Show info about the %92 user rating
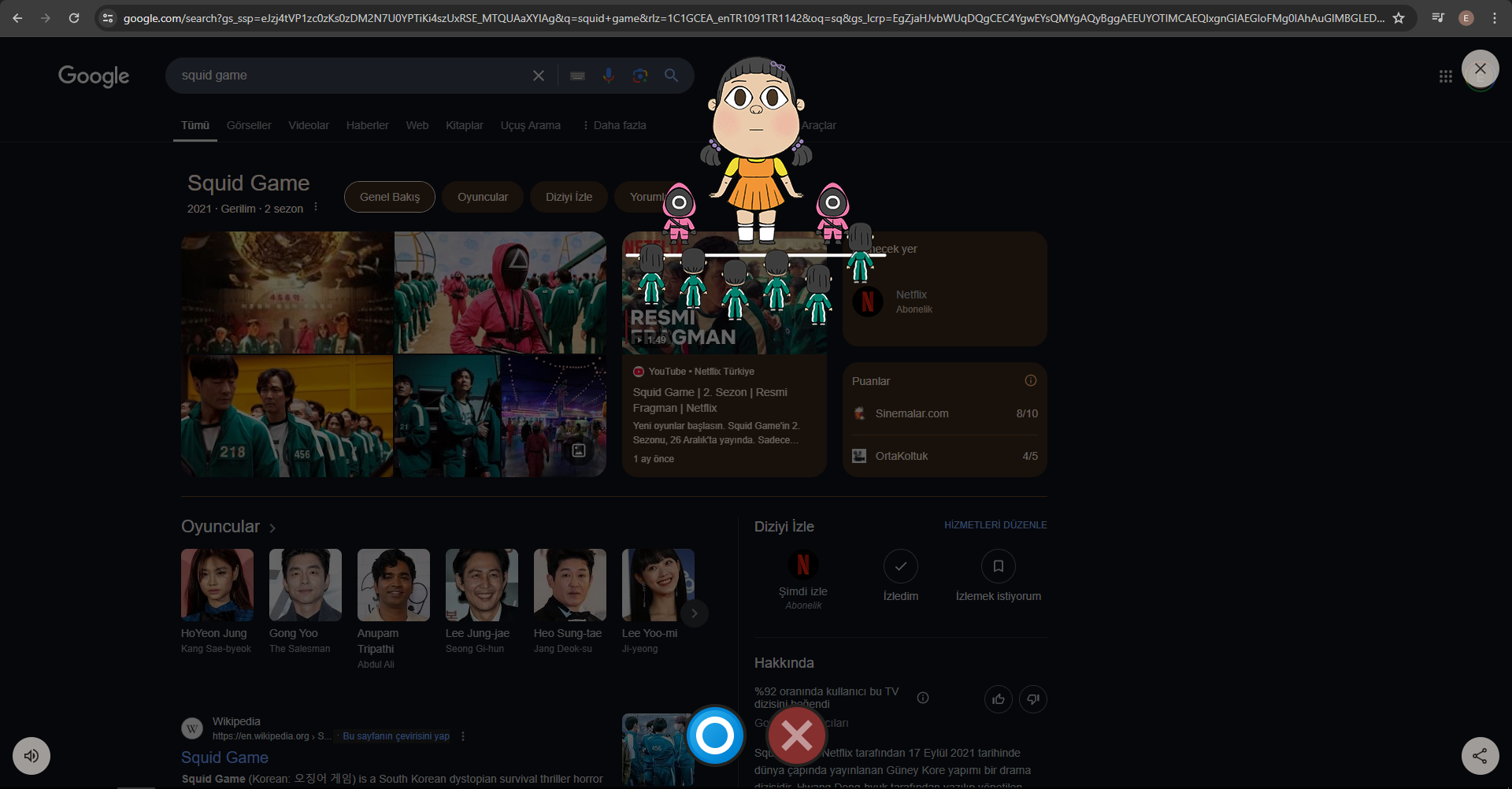1512x789 pixels. point(923,698)
